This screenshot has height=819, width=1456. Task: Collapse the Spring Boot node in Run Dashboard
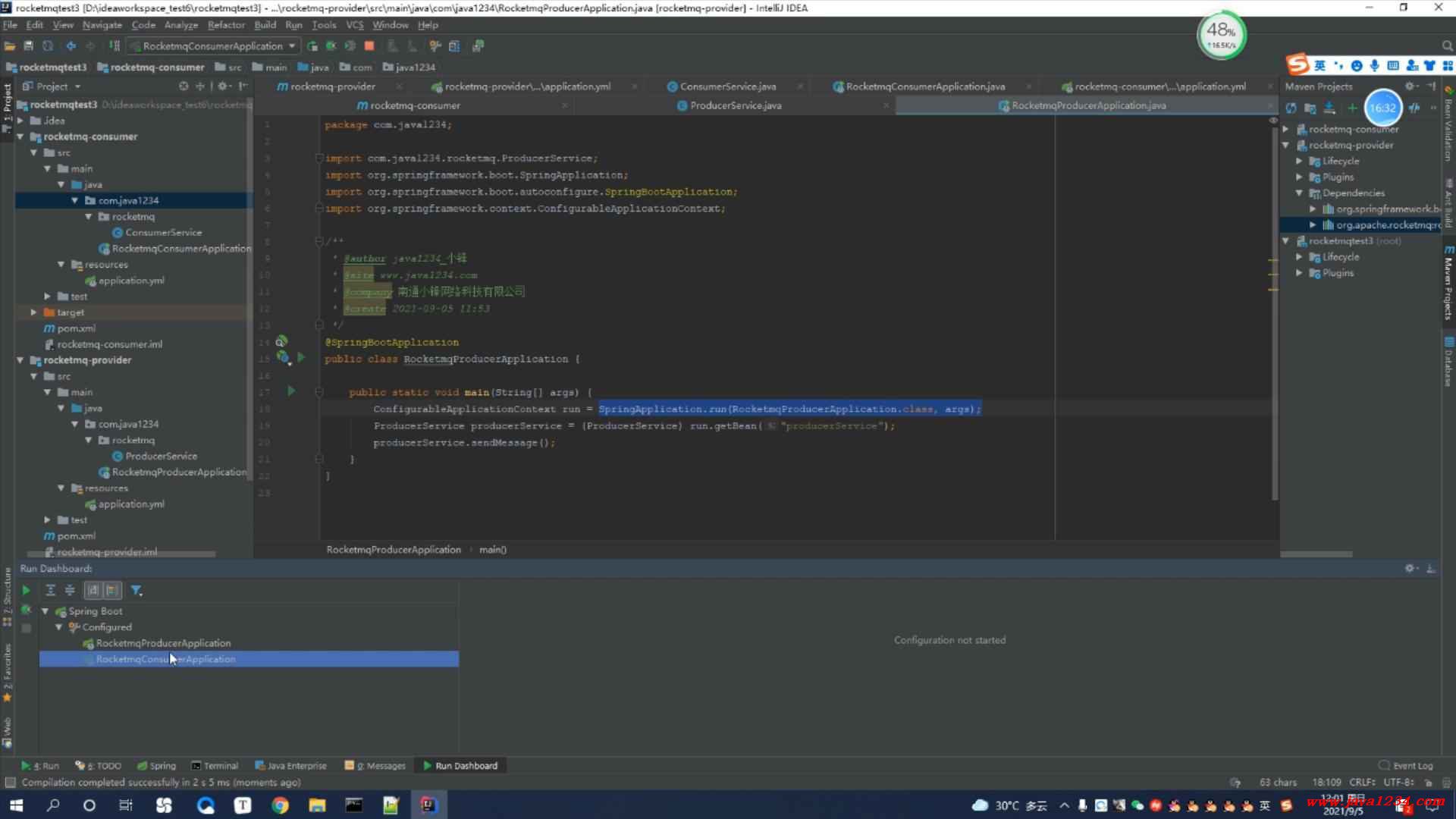click(45, 611)
